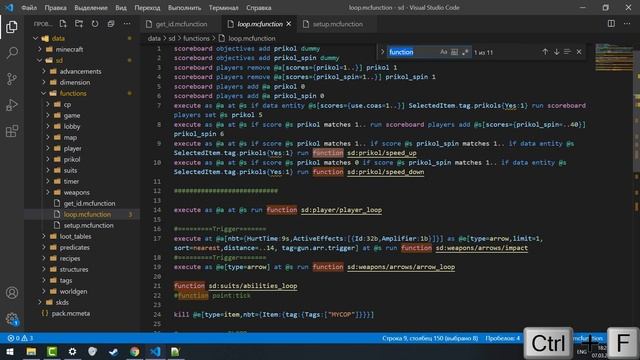Open explorer more actions menu
The image size is (640, 360).
127,24
